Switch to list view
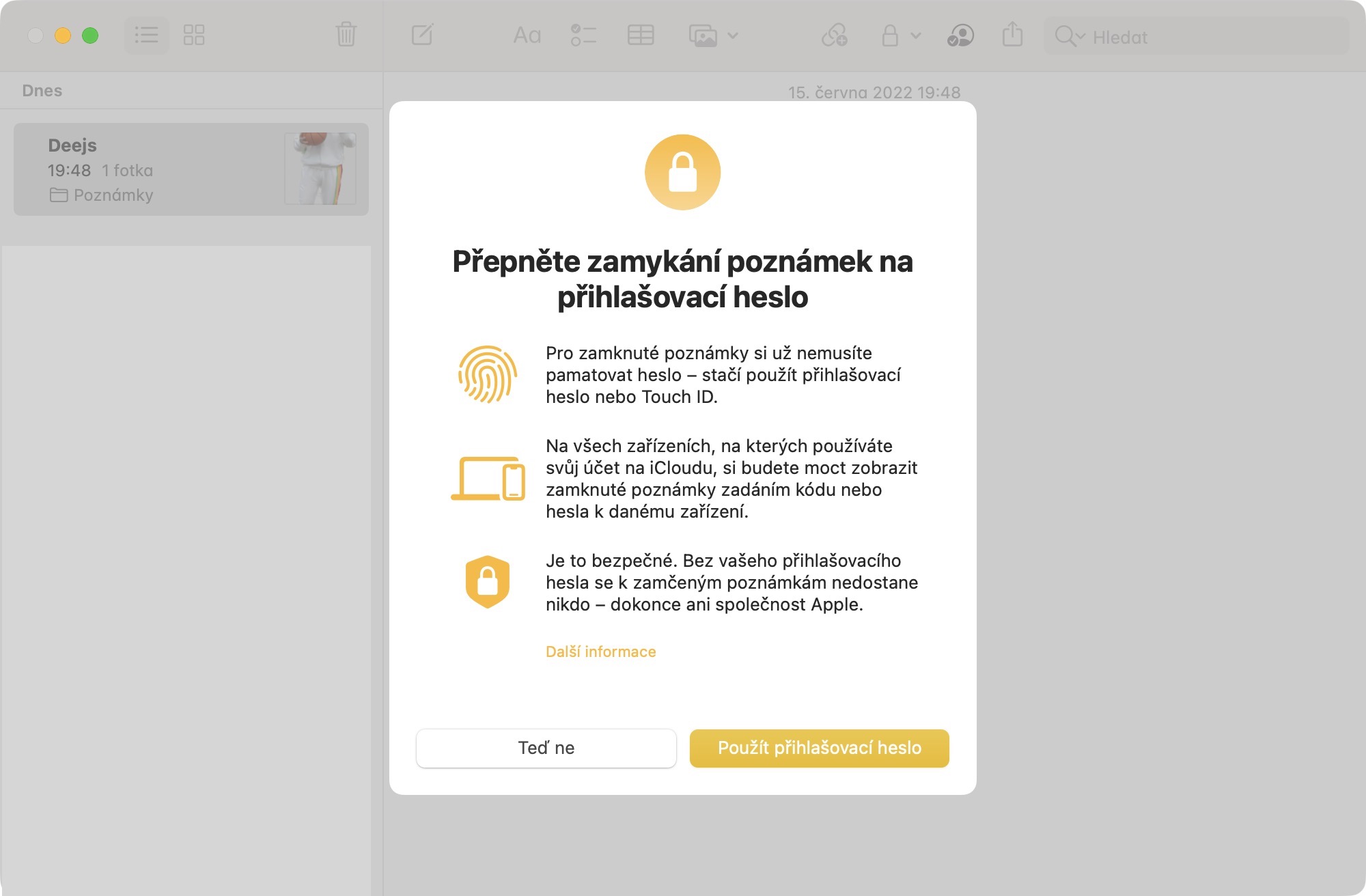 click(x=146, y=35)
